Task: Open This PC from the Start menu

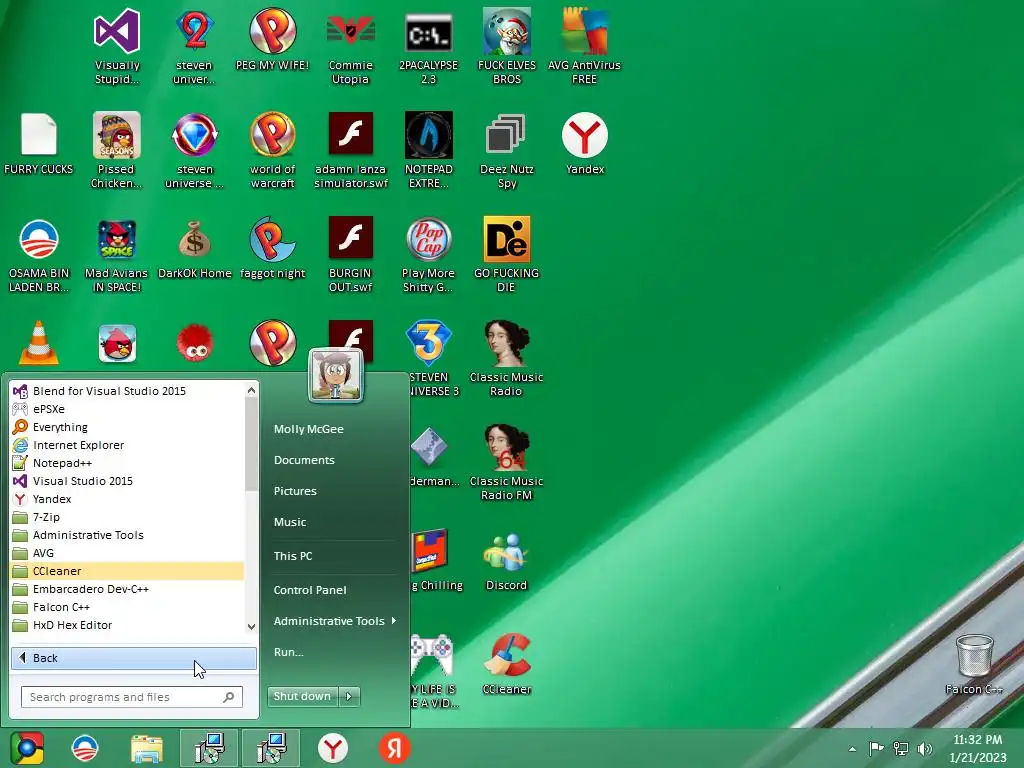Action: click(x=293, y=556)
